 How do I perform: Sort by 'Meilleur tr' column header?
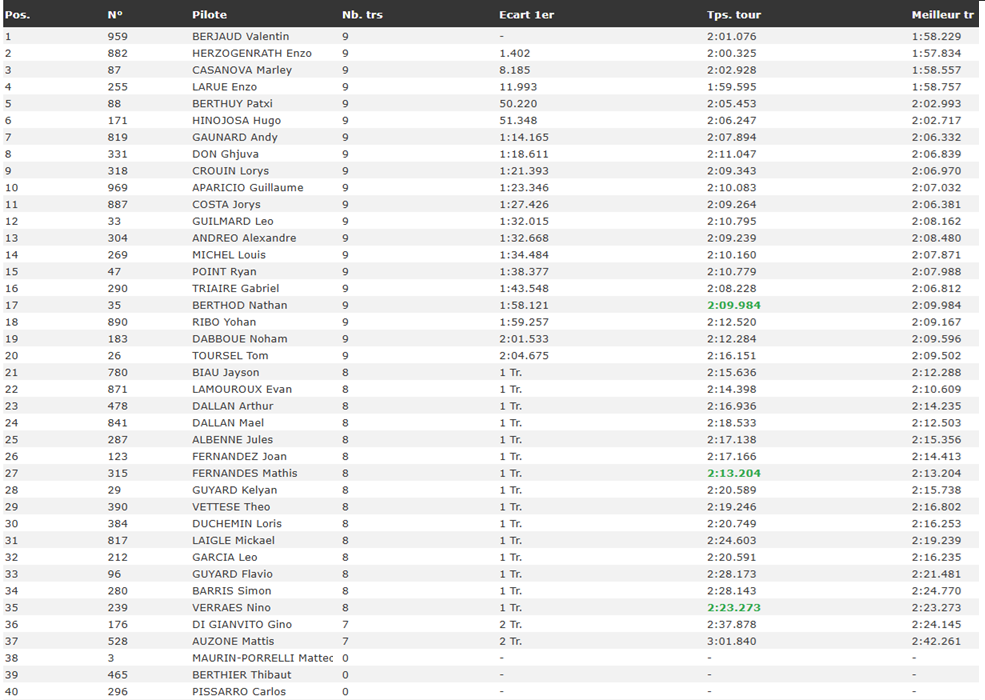point(942,15)
